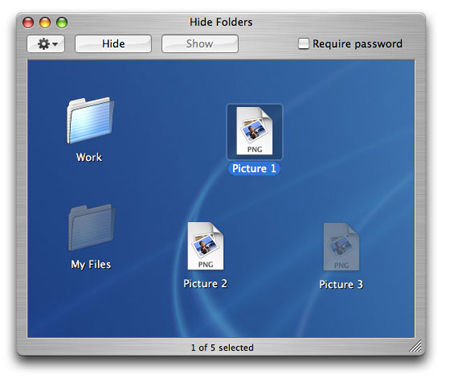
Task: Click the 'Picture 3' file name label
Action: 341,284
